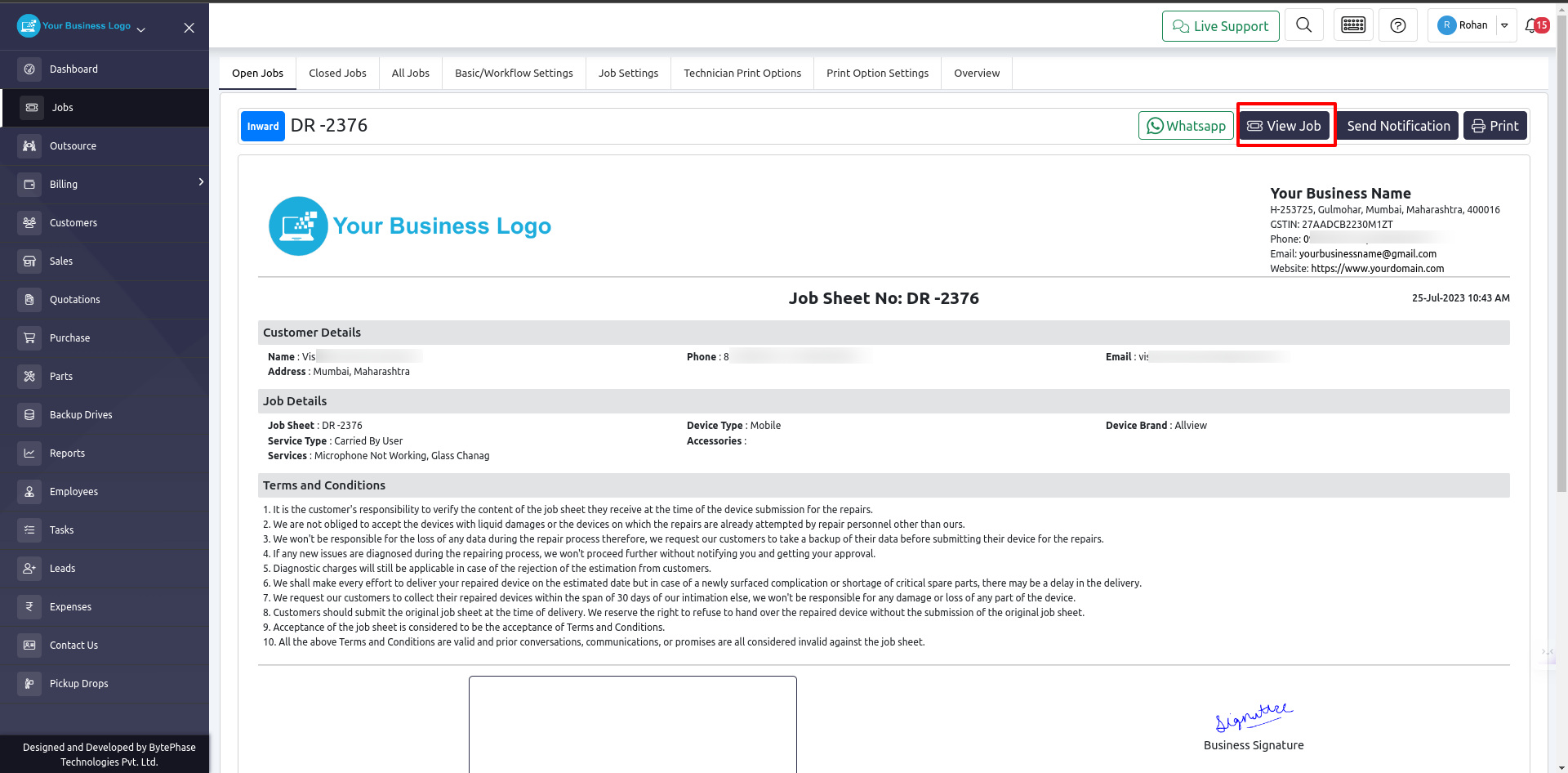Open the Basic/Workflow Settings tab

[514, 74]
